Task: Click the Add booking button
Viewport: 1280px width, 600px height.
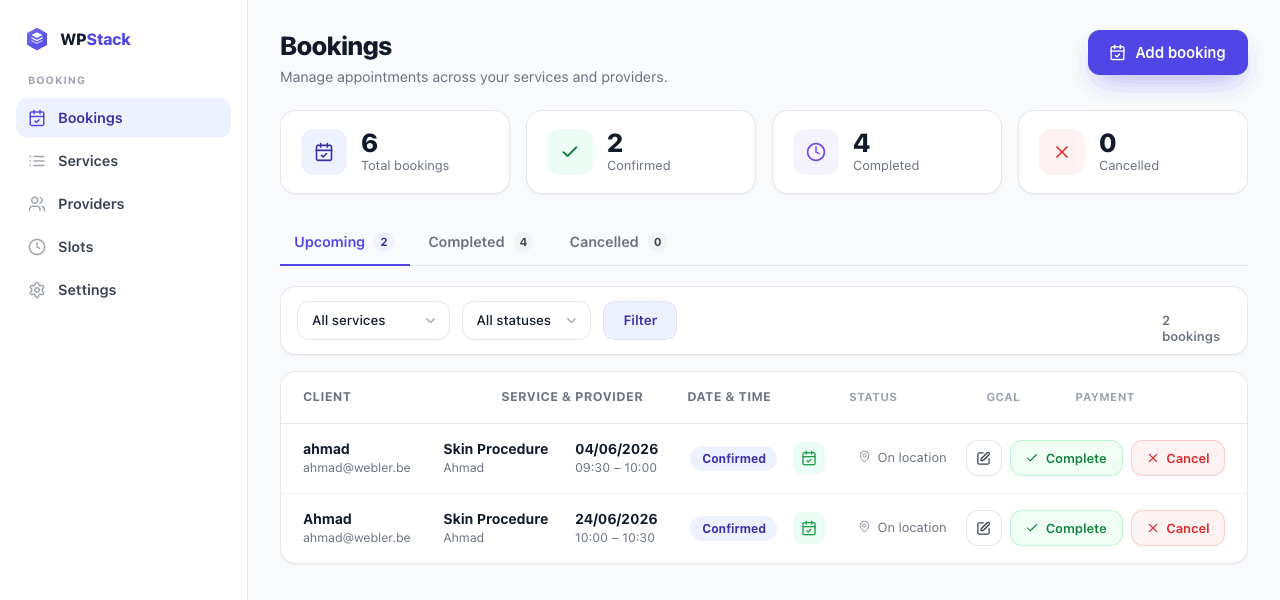Action: pyautogui.click(x=1168, y=52)
